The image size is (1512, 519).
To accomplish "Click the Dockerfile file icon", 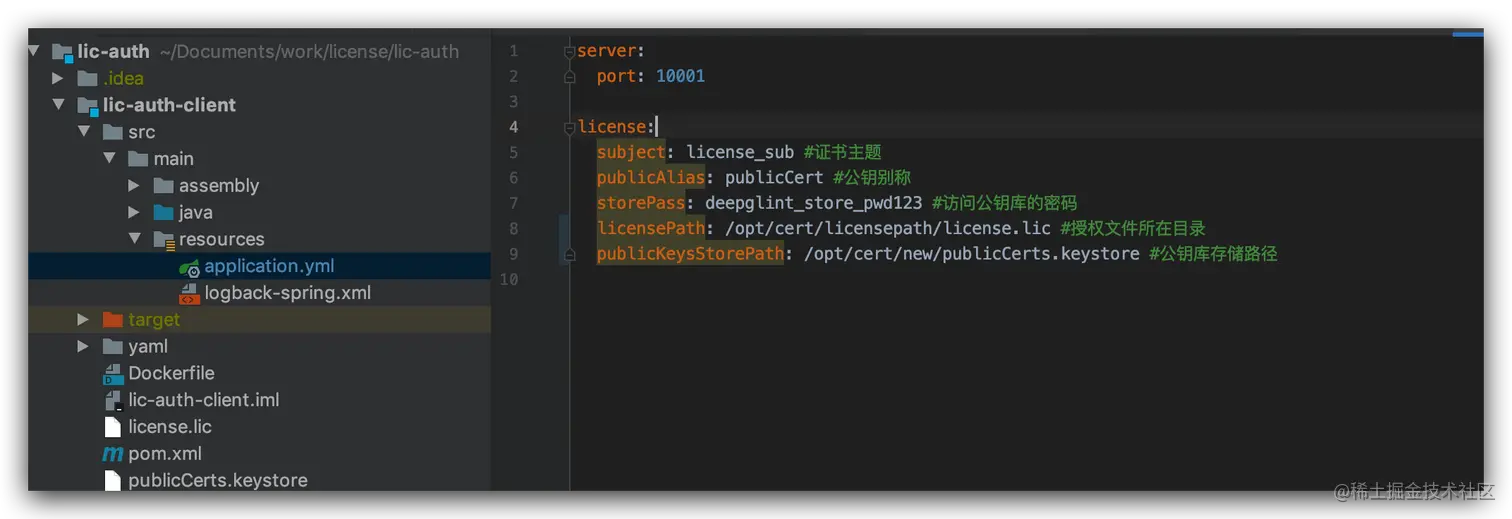I will click(x=113, y=374).
